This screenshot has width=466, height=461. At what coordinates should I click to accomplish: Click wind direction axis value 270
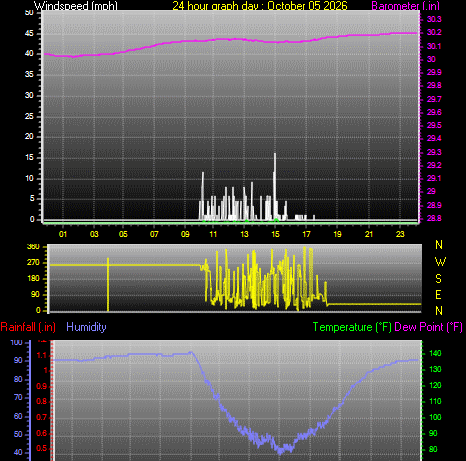(33, 262)
